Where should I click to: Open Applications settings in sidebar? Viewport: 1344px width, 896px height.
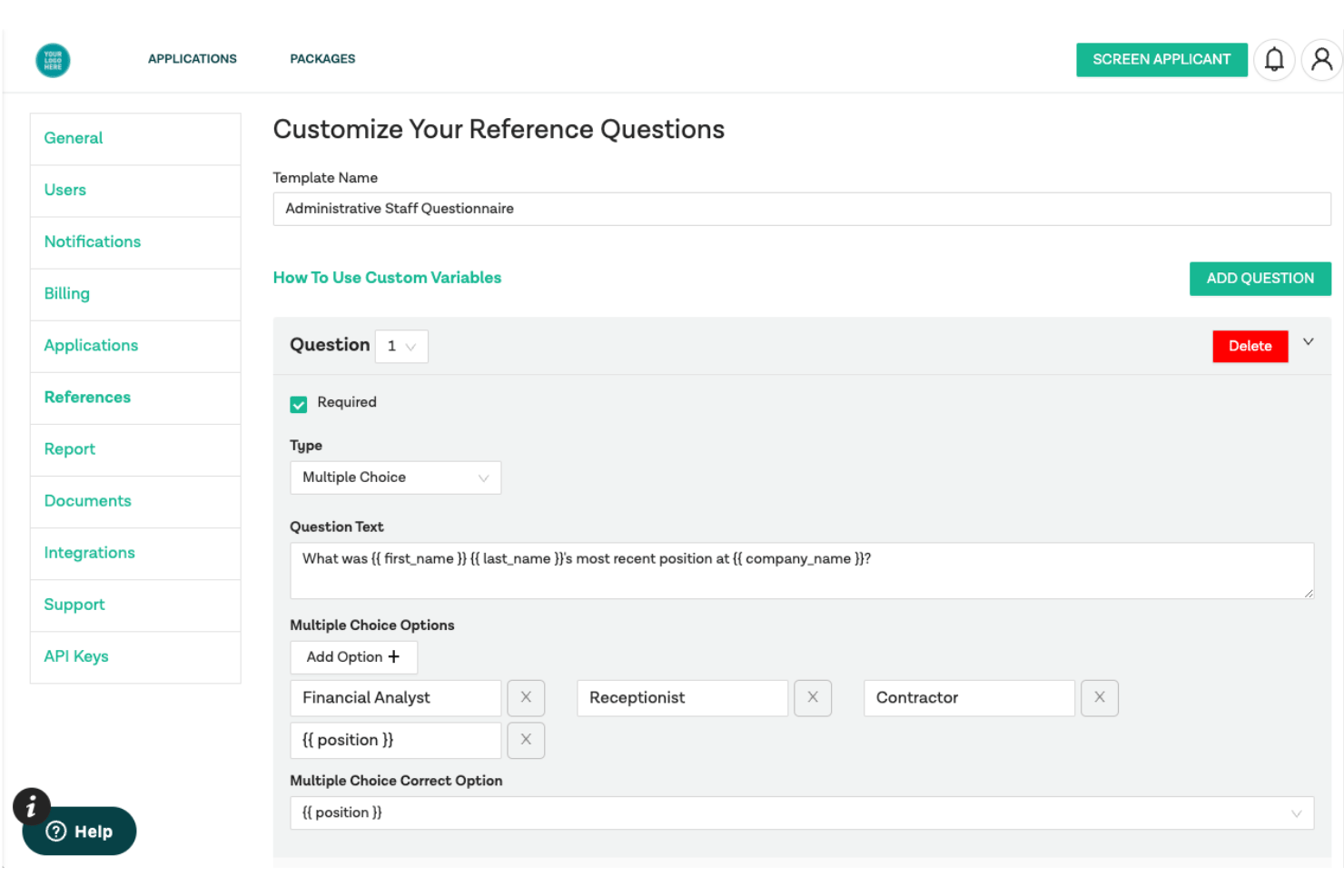135,346
